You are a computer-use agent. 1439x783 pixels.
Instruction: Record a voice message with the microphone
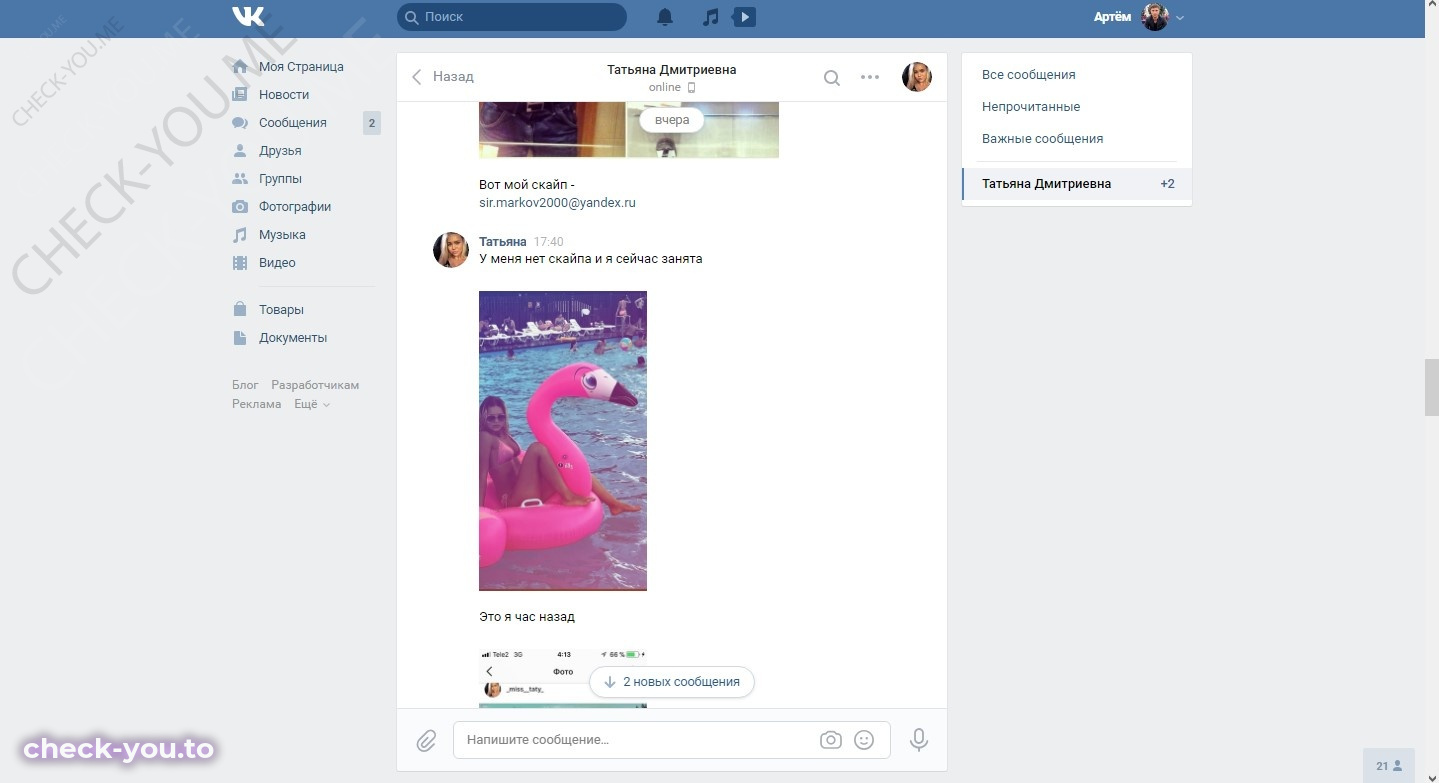[919, 740]
